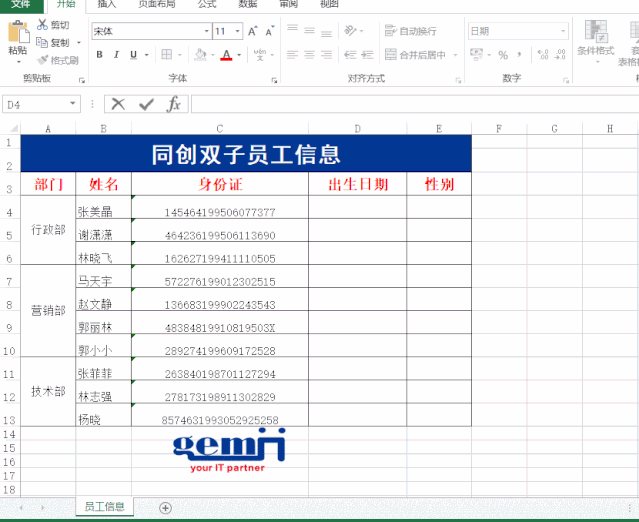Viewport: 639px width, 522px height.
Task: Align text to top
Action: tap(292, 31)
